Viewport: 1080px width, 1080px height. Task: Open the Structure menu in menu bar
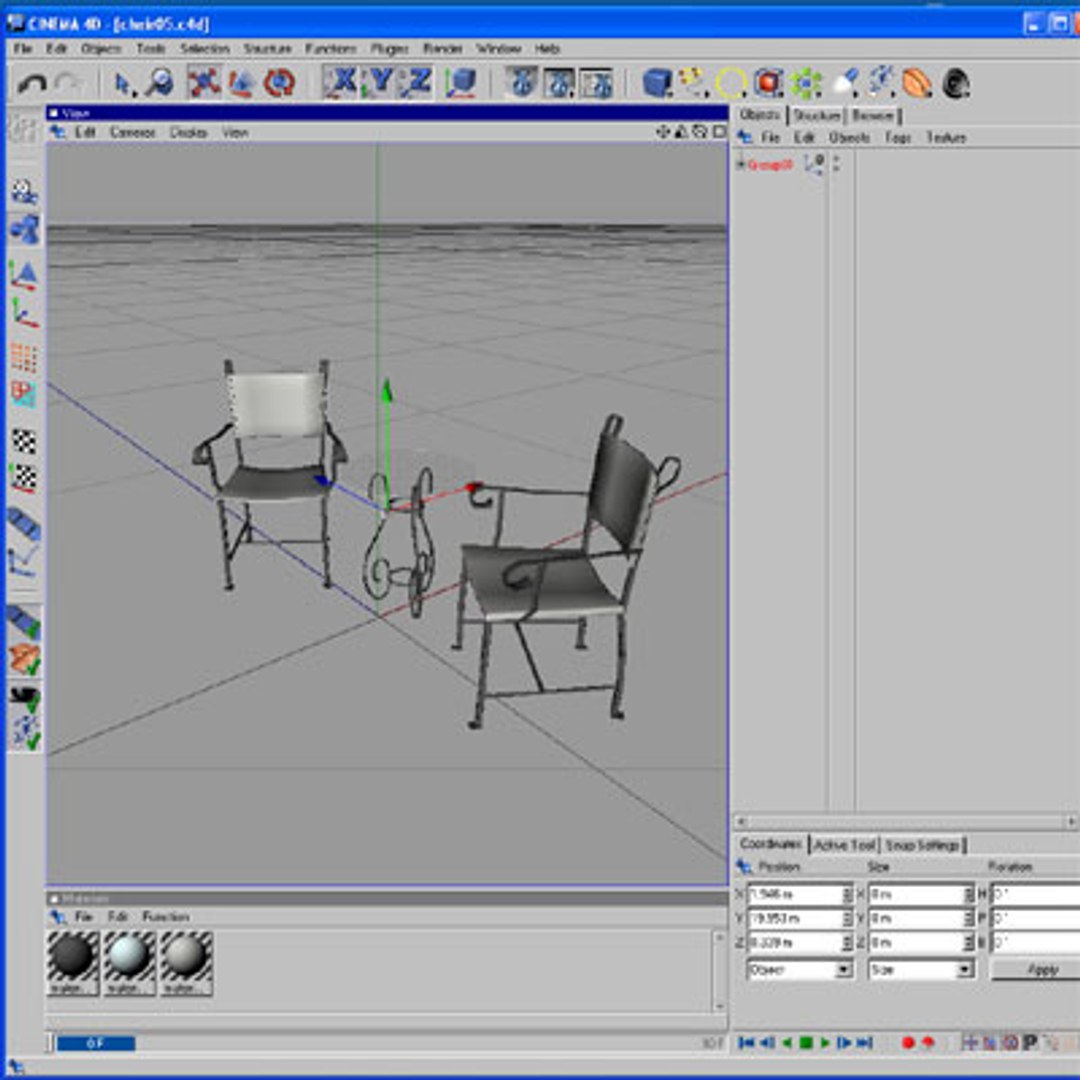coord(267,49)
